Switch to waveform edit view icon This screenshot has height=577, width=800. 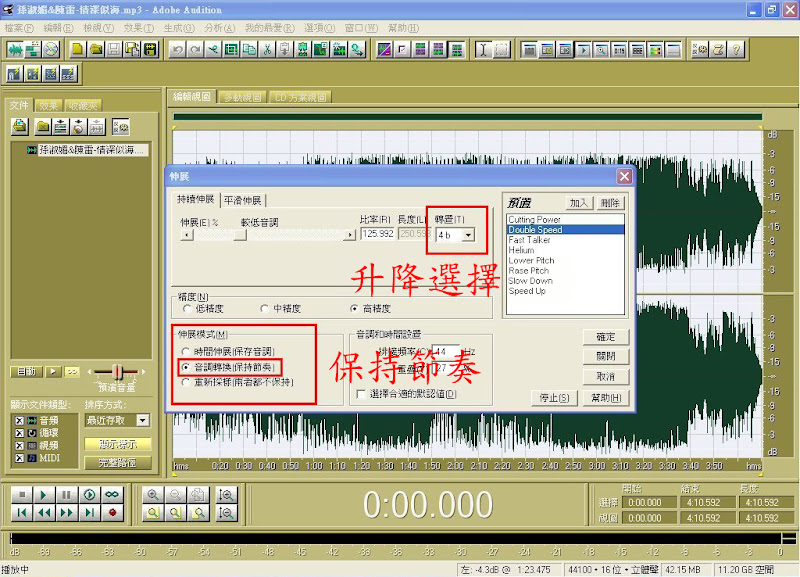15,49
